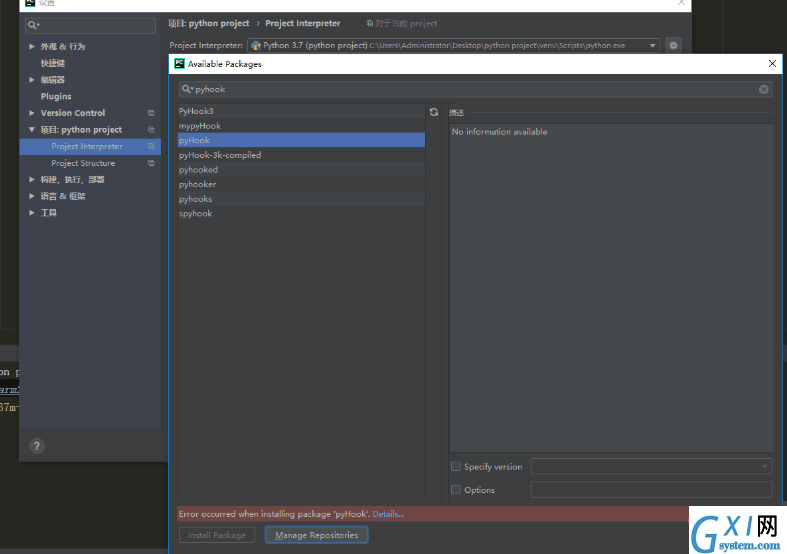Select the highlighted pyHook package row
Viewport: 787px width, 554px height.
coord(301,140)
